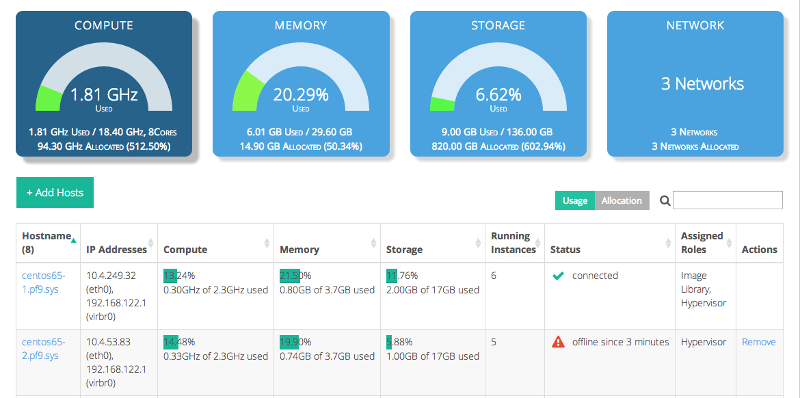Remove the offline centos65-2 host
Image resolution: width=800 pixels, height=398 pixels.
[759, 342]
